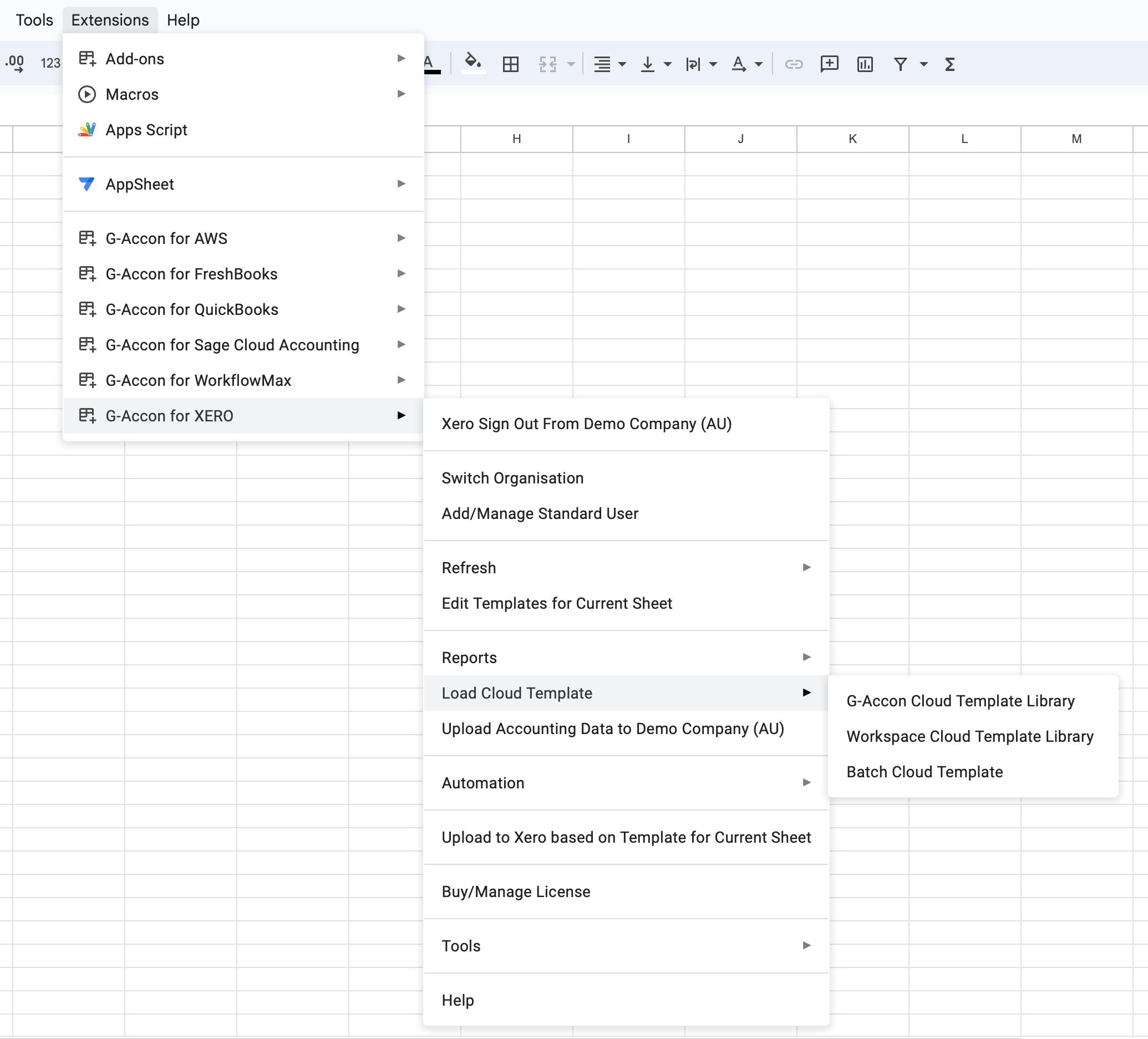The height and width of the screenshot is (1039, 1148).
Task: Open the Help menu in menu bar
Action: (183, 20)
